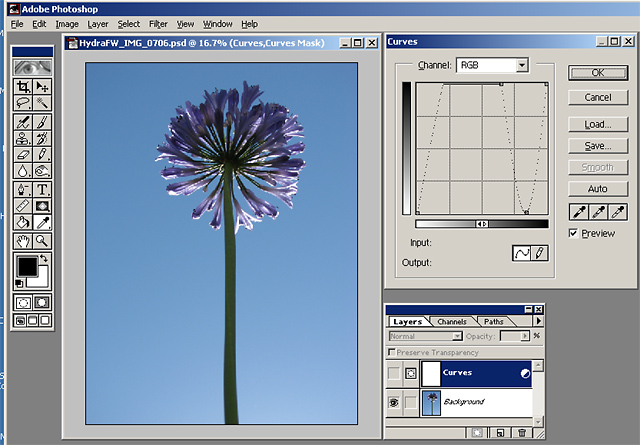Select the Hand tool
The height and width of the screenshot is (445, 640).
pyautogui.click(x=23, y=241)
